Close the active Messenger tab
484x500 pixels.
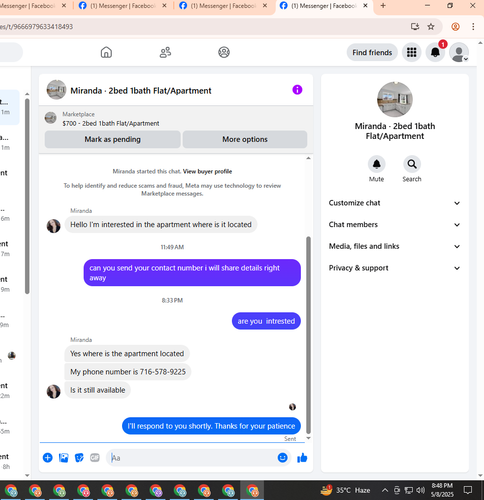(365, 6)
